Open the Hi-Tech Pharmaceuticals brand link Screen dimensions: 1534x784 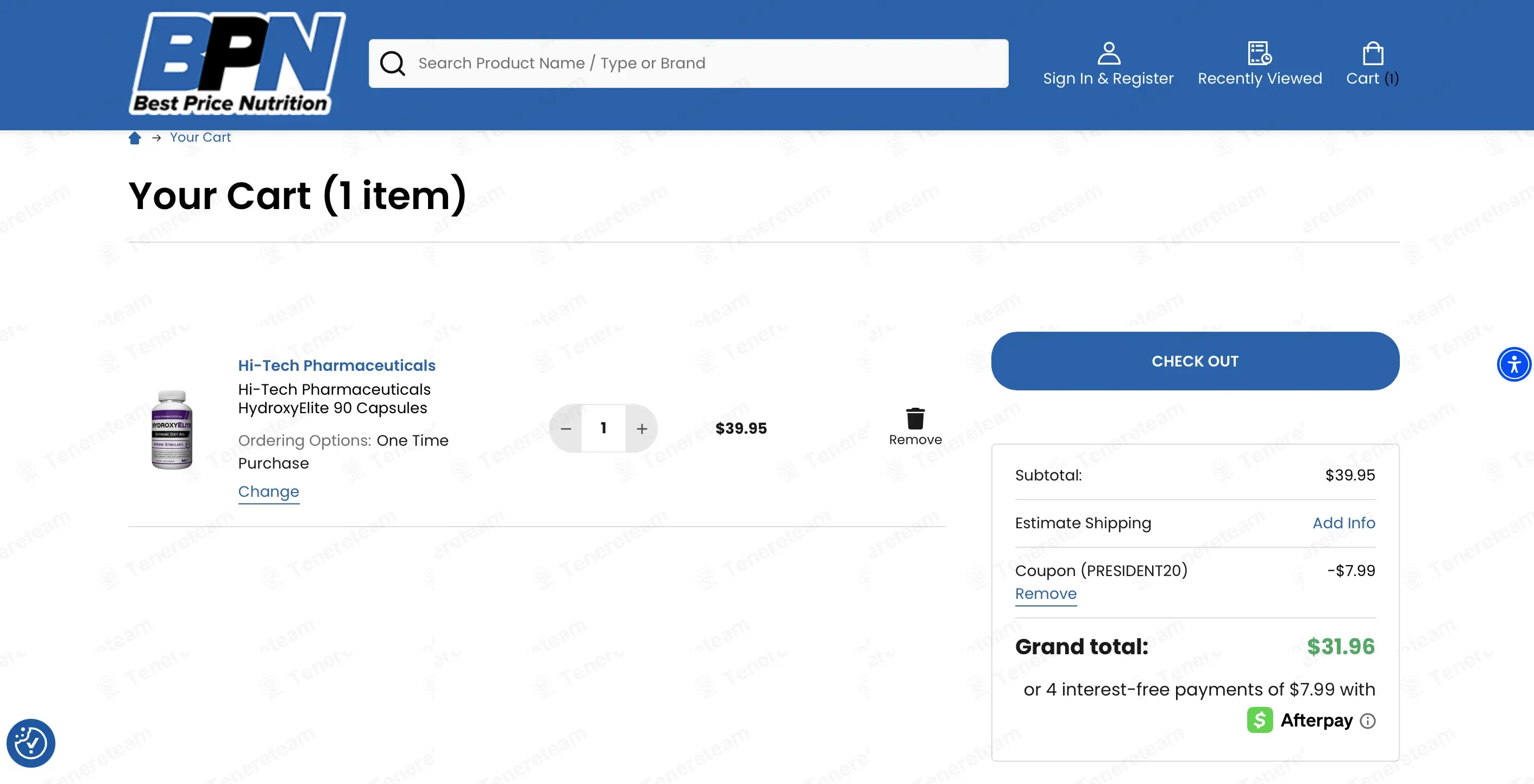pos(336,365)
